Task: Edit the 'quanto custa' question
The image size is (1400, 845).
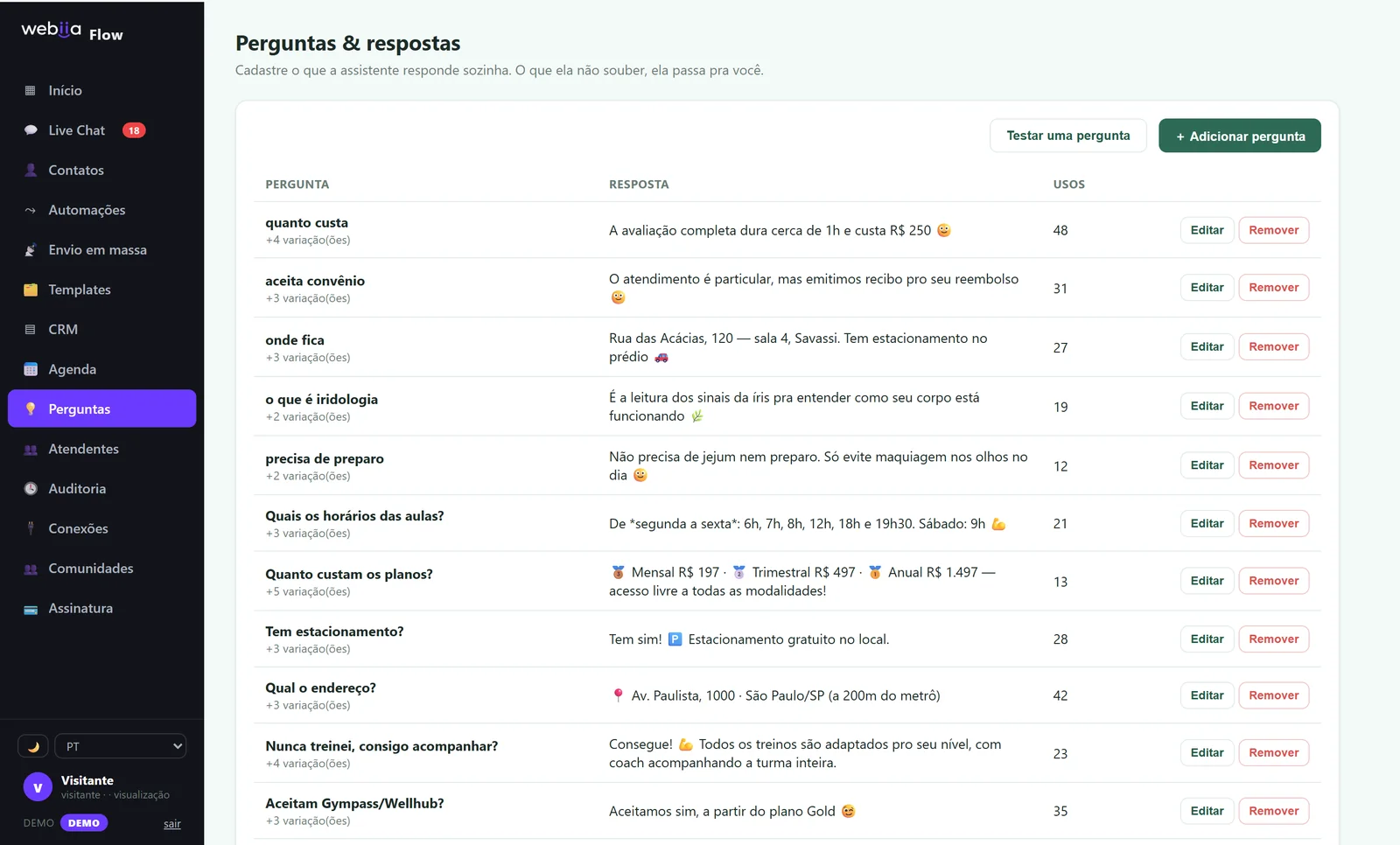Action: click(1207, 230)
